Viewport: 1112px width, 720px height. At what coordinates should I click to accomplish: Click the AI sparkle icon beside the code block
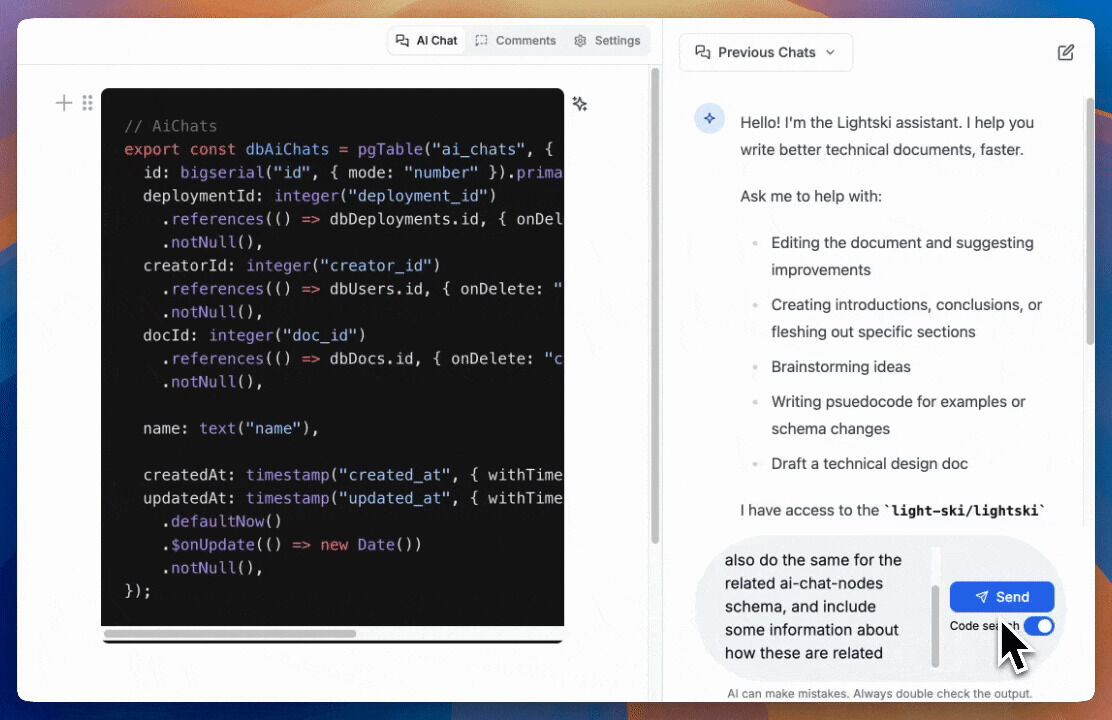580,104
